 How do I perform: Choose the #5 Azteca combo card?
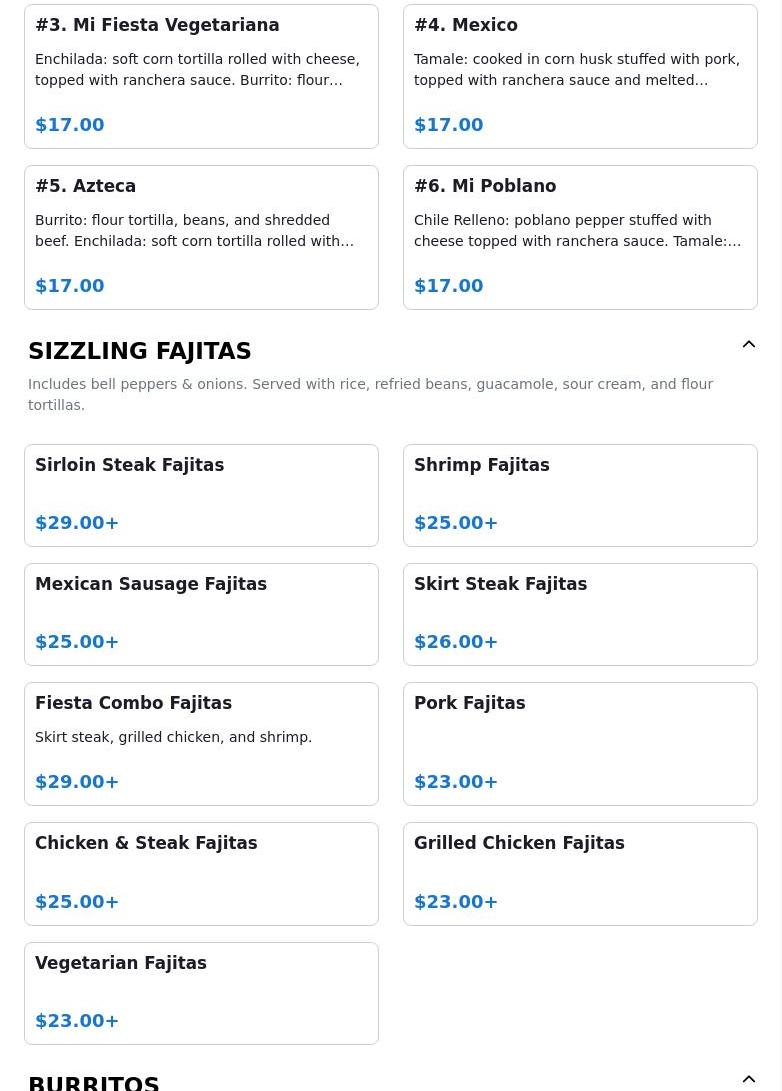(201, 237)
